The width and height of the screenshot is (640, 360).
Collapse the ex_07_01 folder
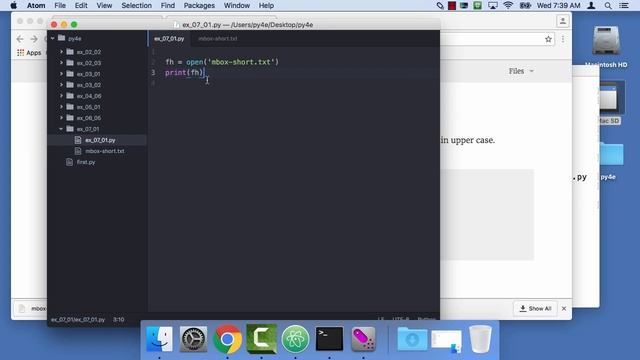[x=61, y=129]
